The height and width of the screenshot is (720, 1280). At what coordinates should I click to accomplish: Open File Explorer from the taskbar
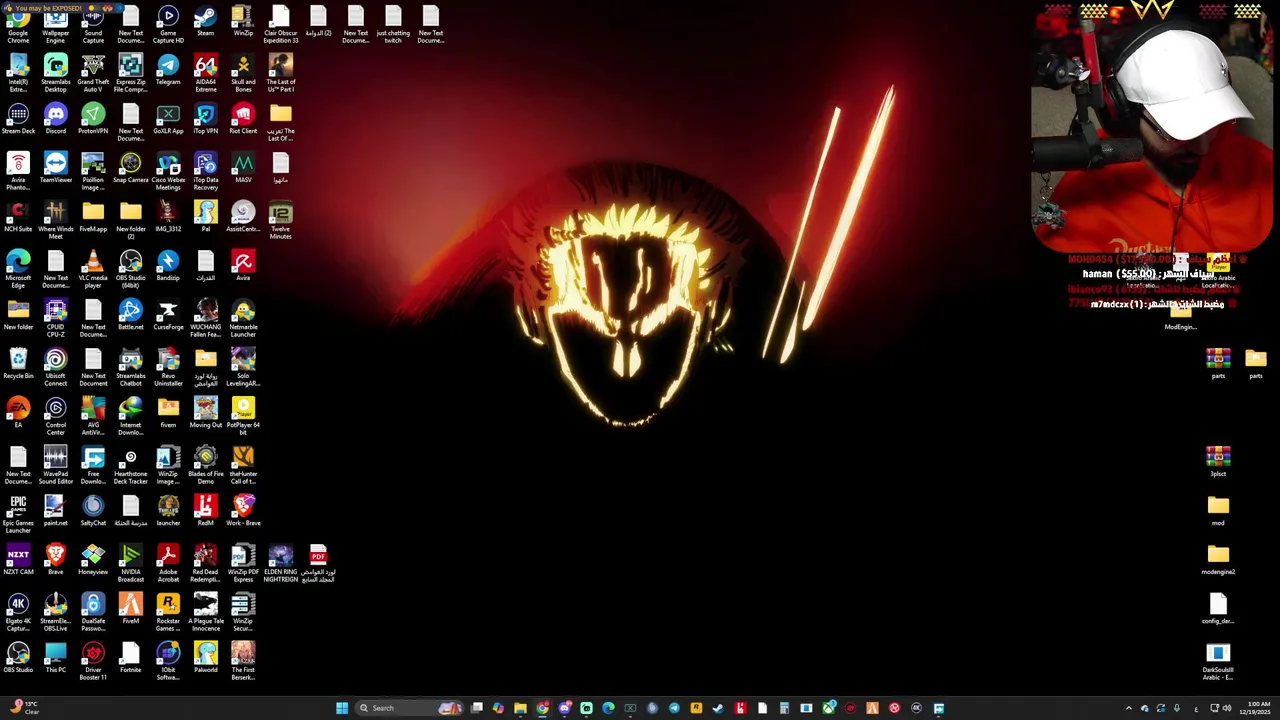click(x=520, y=708)
